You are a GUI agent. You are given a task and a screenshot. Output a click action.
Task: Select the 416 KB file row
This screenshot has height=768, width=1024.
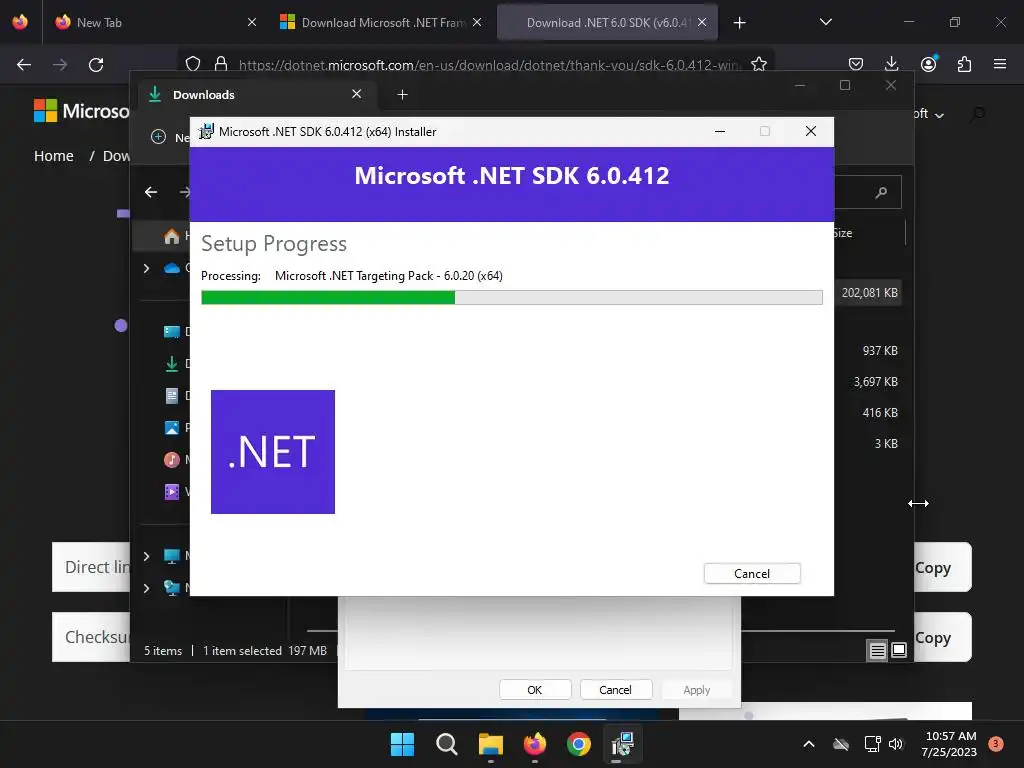coord(880,413)
